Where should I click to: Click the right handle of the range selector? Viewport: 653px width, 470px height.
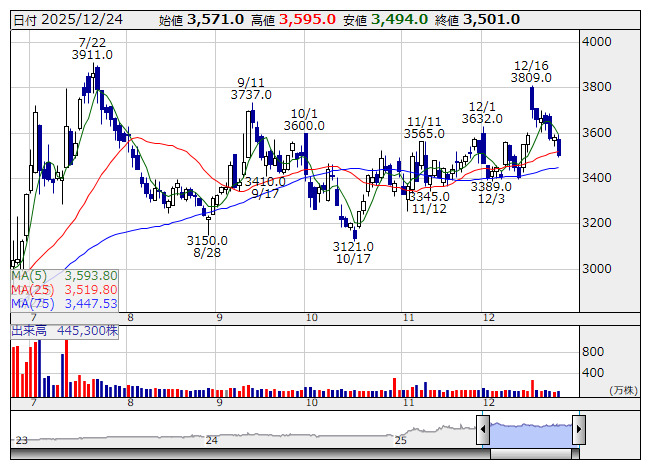(578, 431)
